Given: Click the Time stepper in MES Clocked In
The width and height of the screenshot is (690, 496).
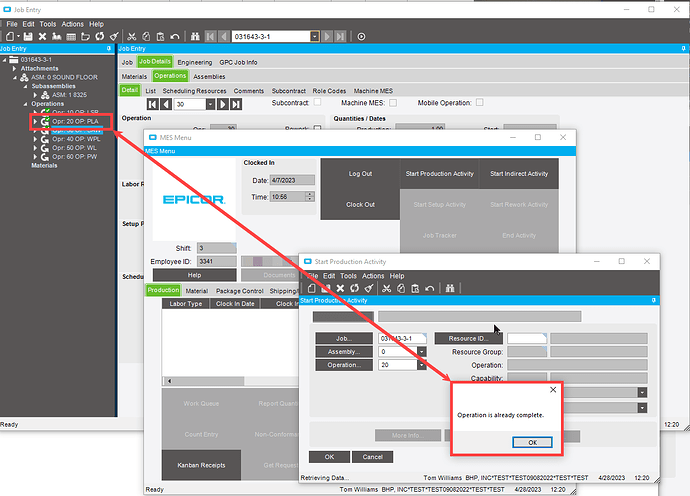Looking at the screenshot, I should click(310, 197).
